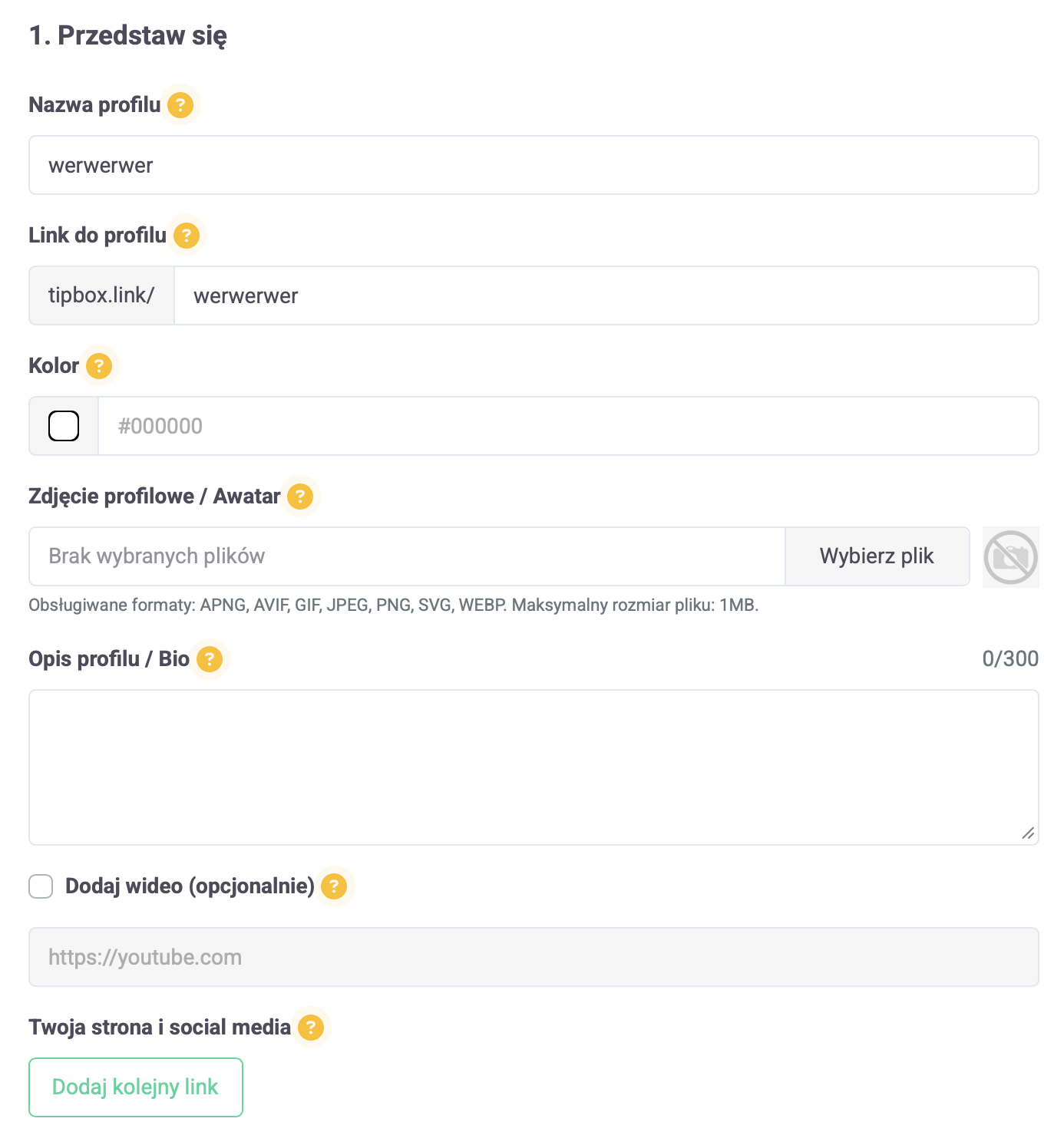The width and height of the screenshot is (1064, 1145).
Task: Click help icon next to Nazwa profilu
Action: (180, 104)
